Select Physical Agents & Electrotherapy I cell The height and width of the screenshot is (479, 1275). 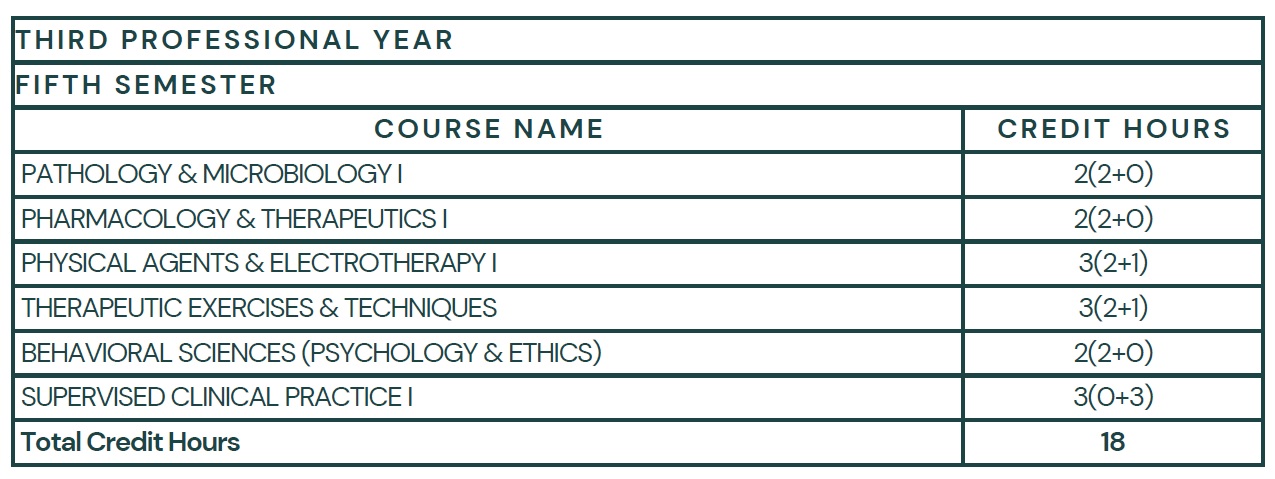pyautogui.click(x=489, y=263)
